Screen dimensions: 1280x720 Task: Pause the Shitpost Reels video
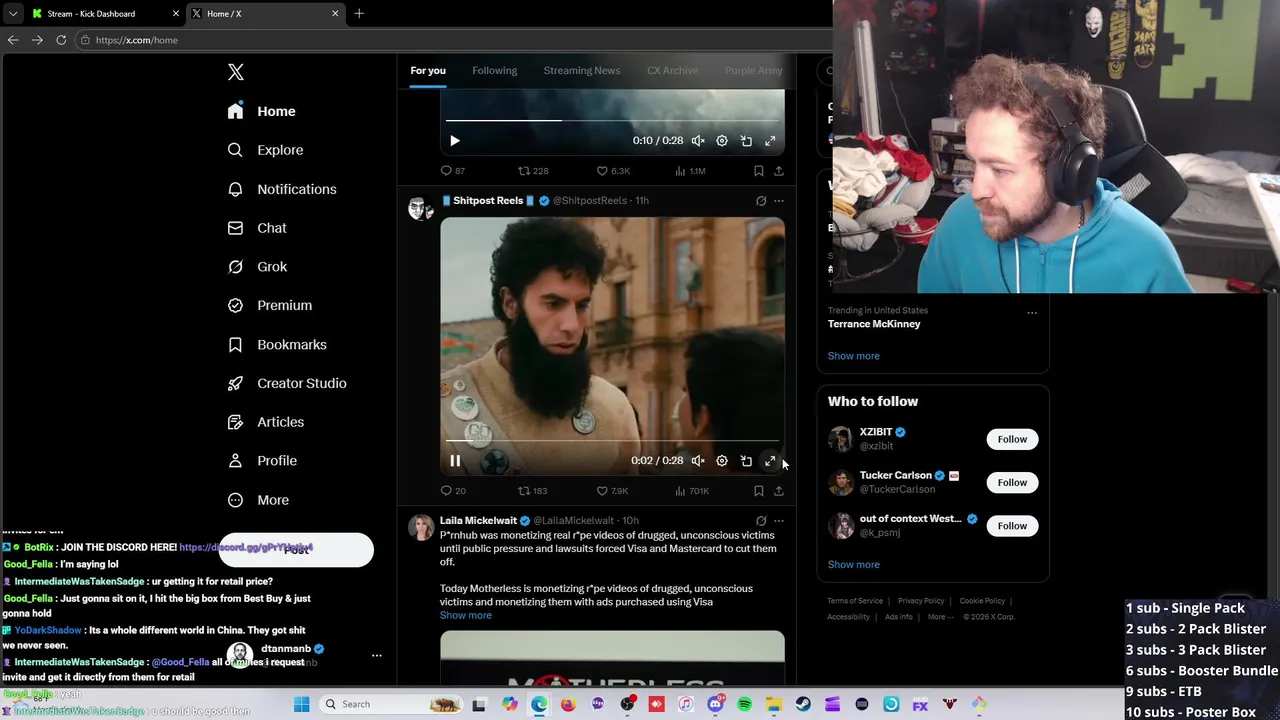tap(455, 461)
